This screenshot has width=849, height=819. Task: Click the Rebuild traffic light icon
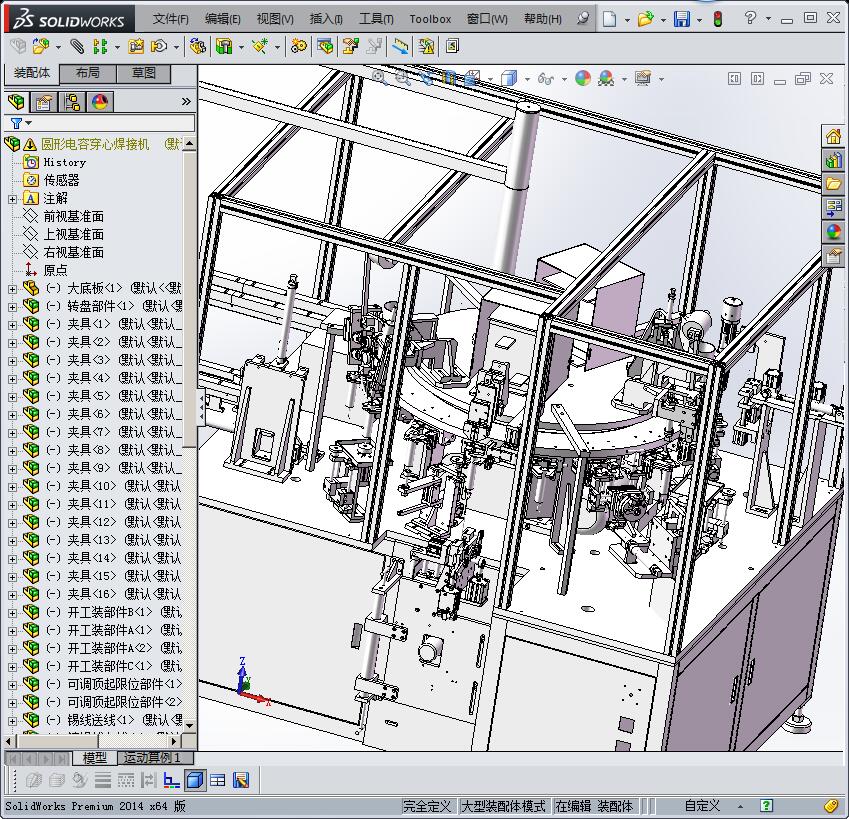pos(717,19)
